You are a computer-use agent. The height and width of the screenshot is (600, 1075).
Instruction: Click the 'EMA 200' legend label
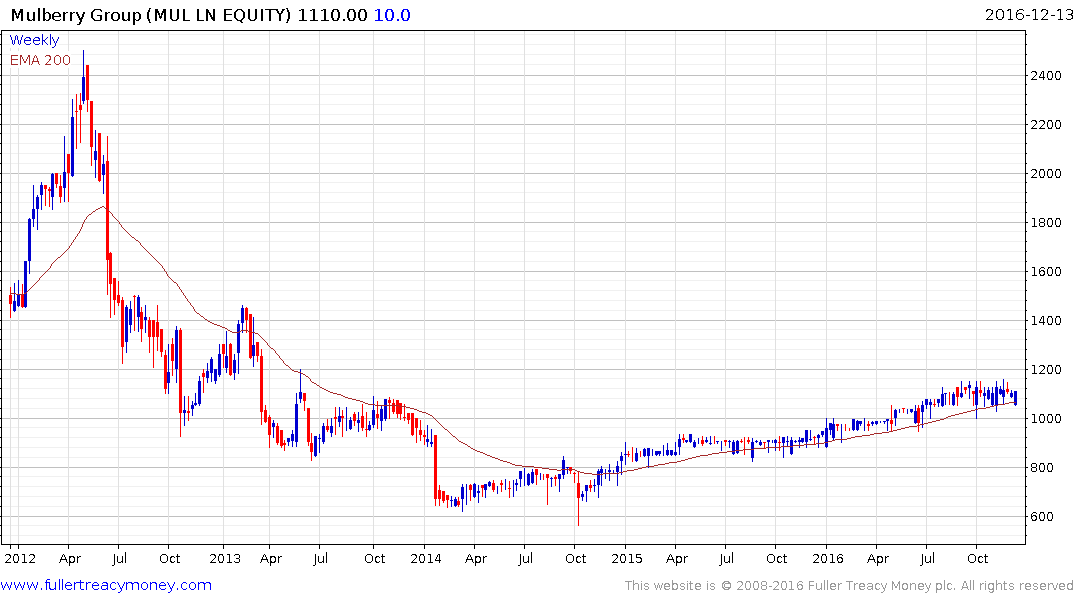40,60
